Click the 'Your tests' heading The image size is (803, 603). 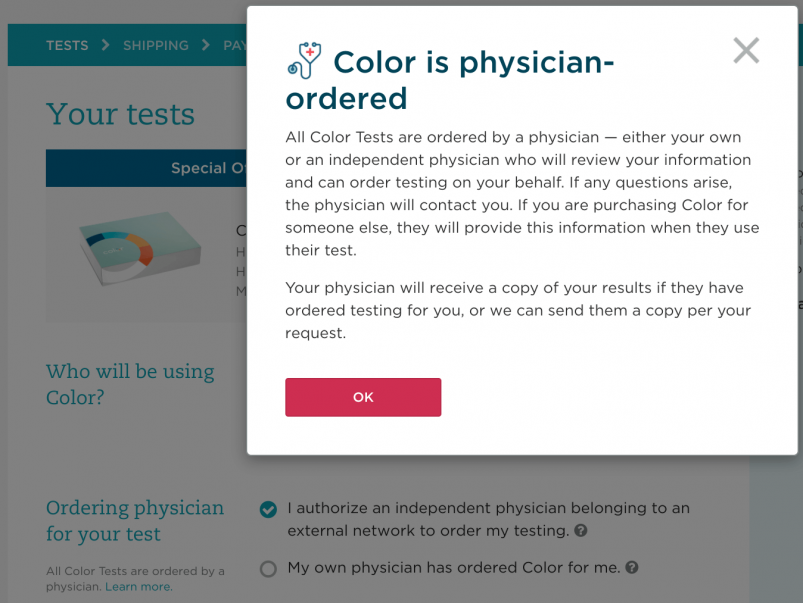[x=120, y=114]
